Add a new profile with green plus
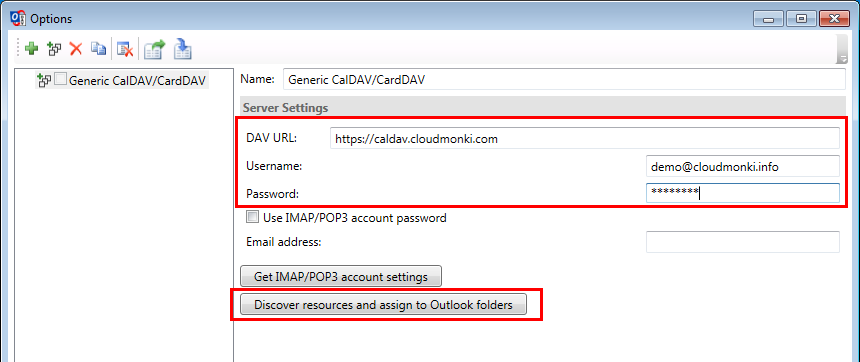Screen dimensions: 860x362 (32, 49)
